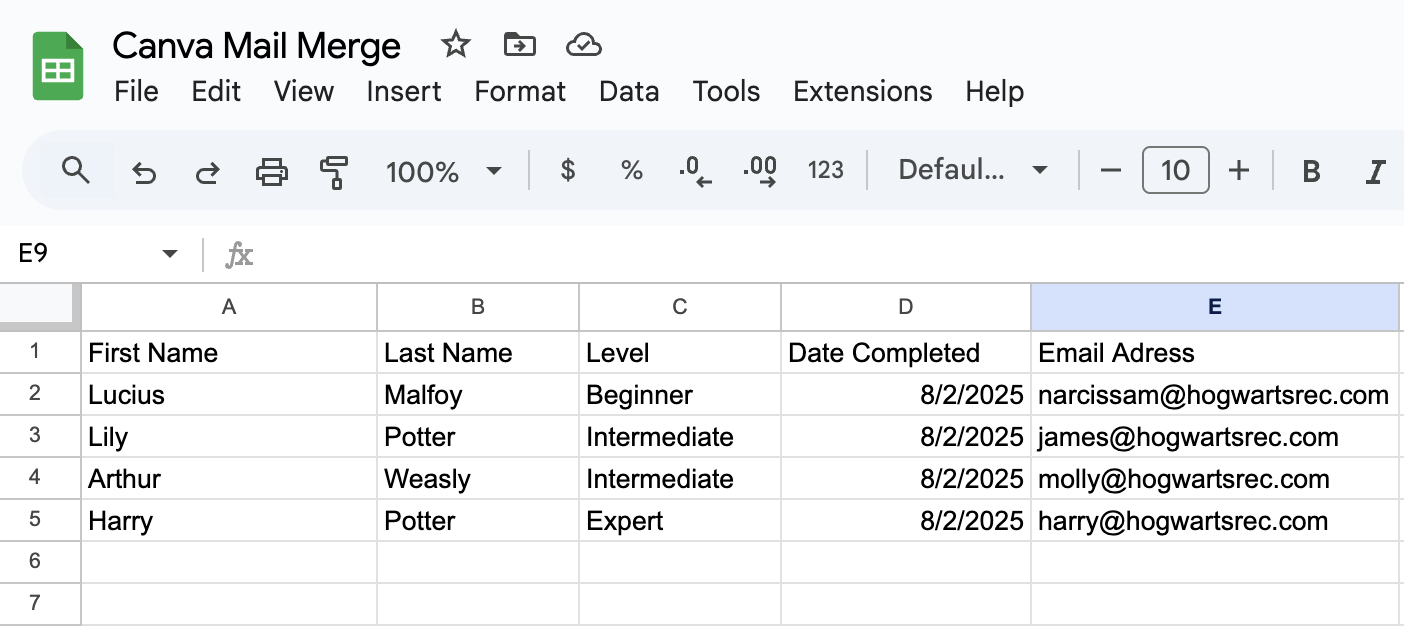Screen dimensions: 1404x626
Task: Select the paint format roller tool
Action: pos(333,172)
